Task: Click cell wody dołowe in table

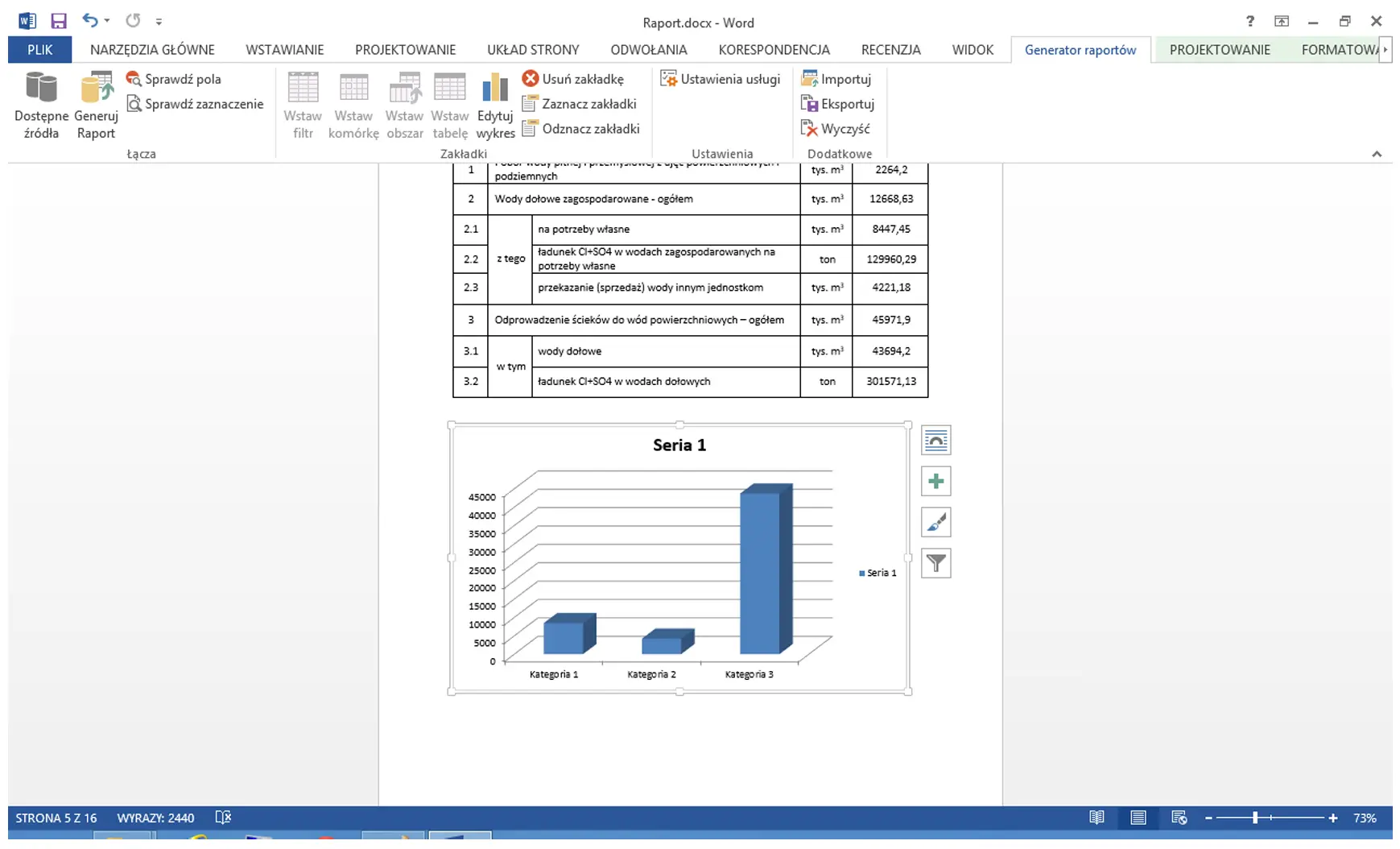Action: point(666,351)
